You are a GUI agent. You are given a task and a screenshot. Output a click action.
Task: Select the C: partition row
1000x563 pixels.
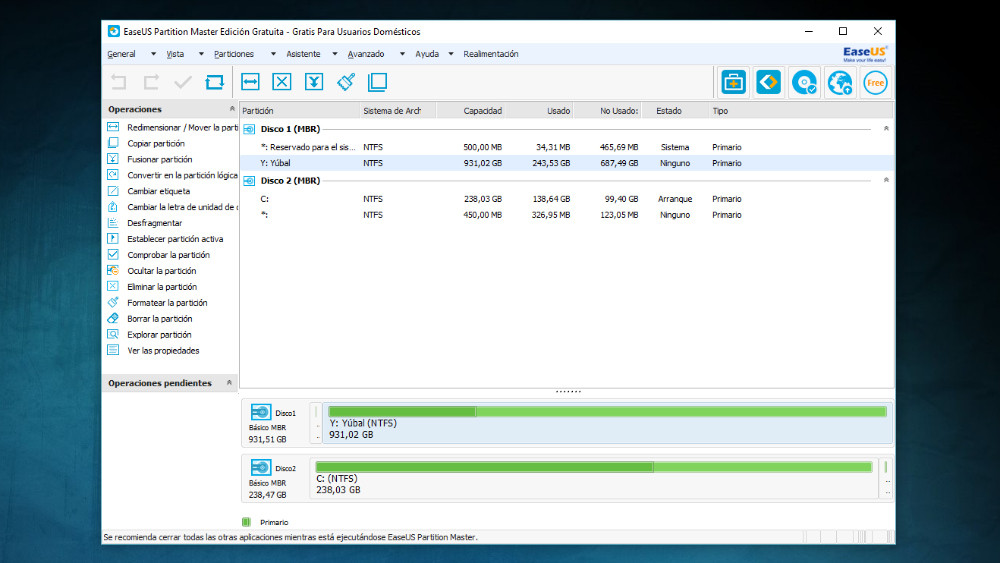pos(566,199)
